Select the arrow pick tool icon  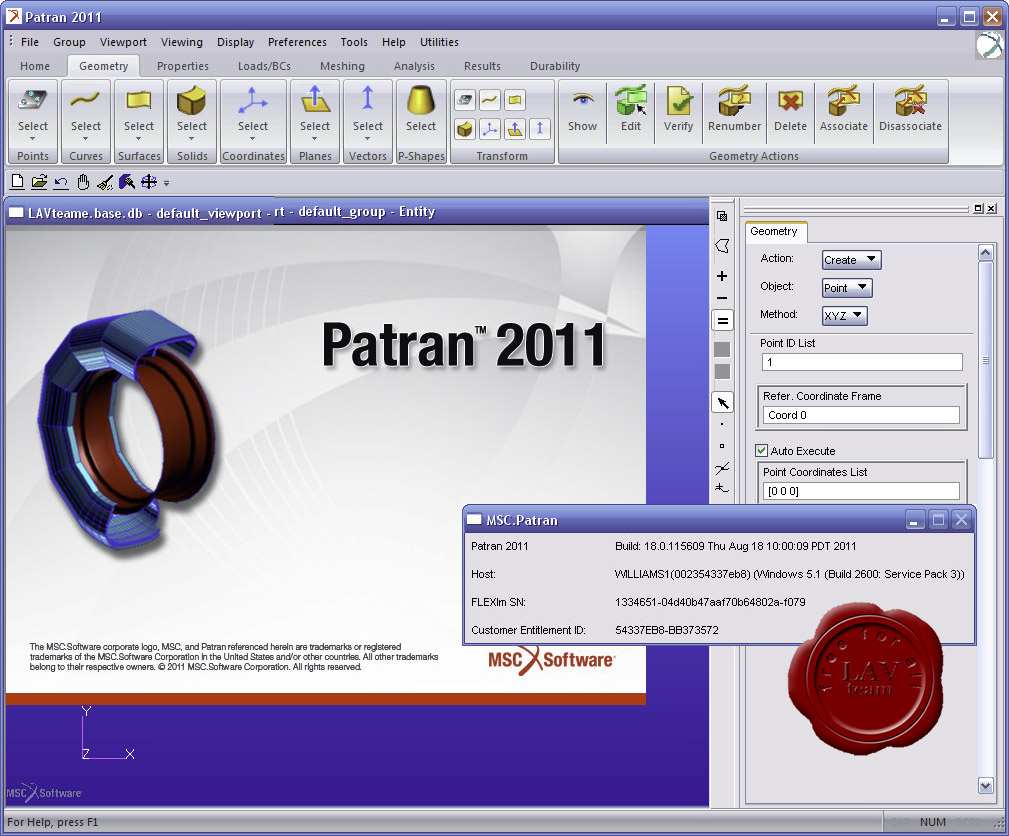pos(723,403)
